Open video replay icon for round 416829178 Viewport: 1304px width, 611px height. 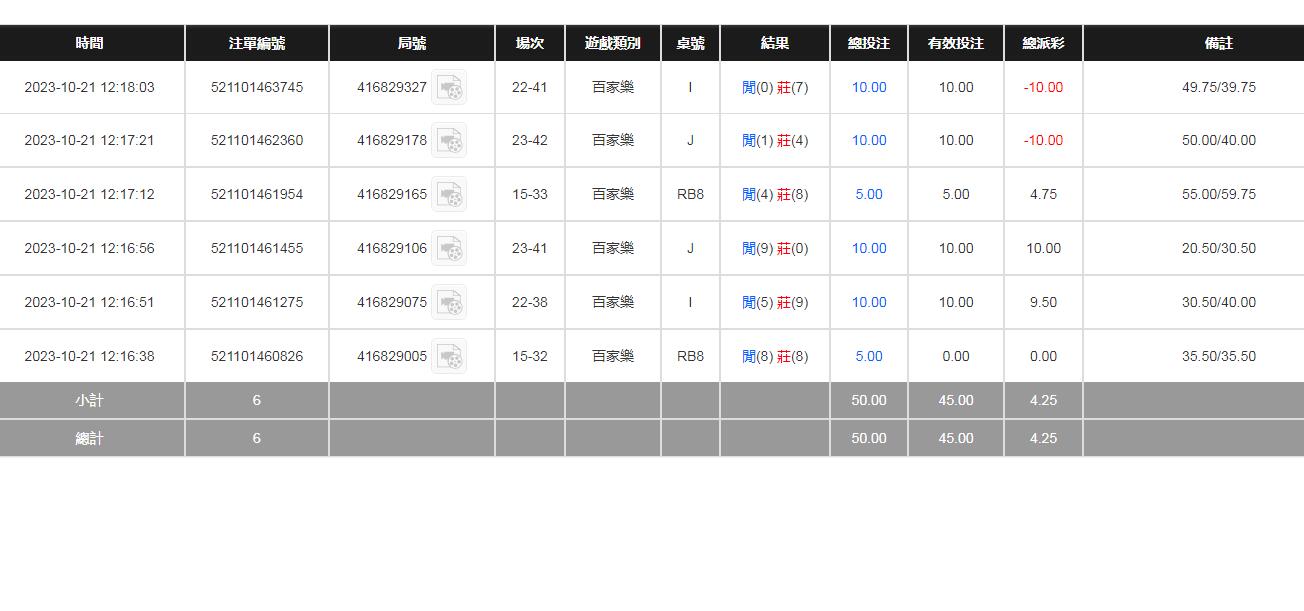[x=449, y=141]
